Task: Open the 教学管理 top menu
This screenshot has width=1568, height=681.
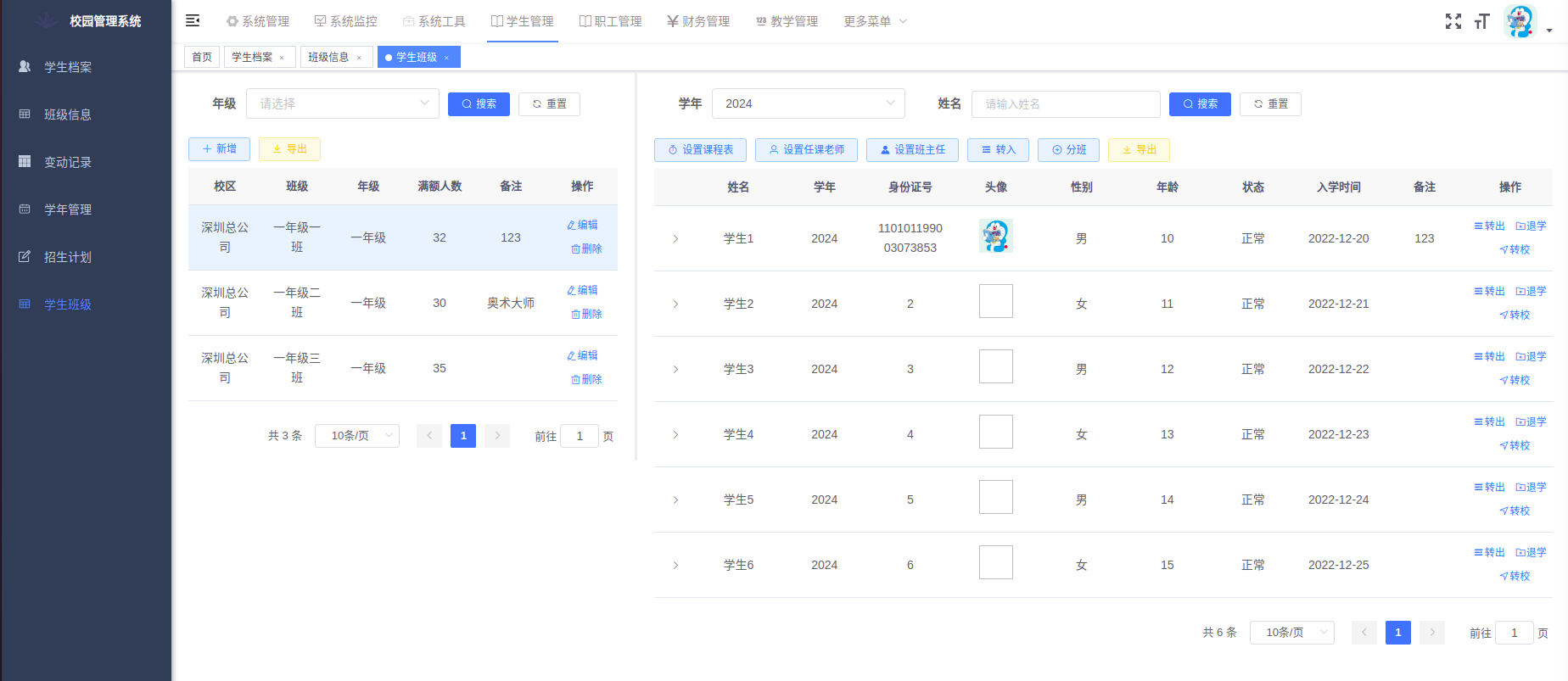Action: click(x=787, y=21)
